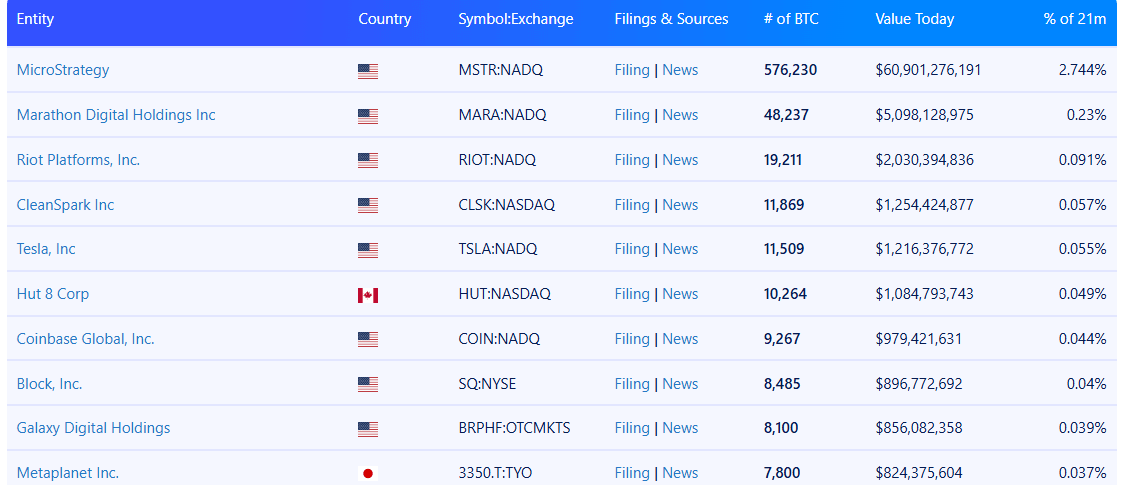Open Filing link for Marathon Digital
The height and width of the screenshot is (485, 1129).
632,114
